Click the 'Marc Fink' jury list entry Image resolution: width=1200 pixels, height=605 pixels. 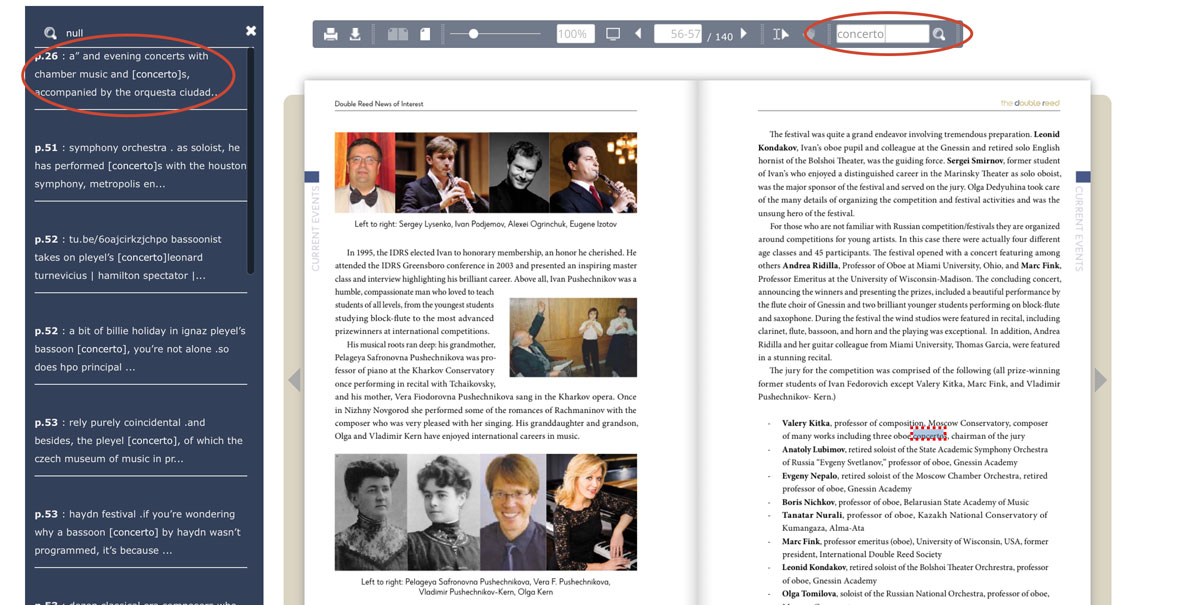point(915,548)
